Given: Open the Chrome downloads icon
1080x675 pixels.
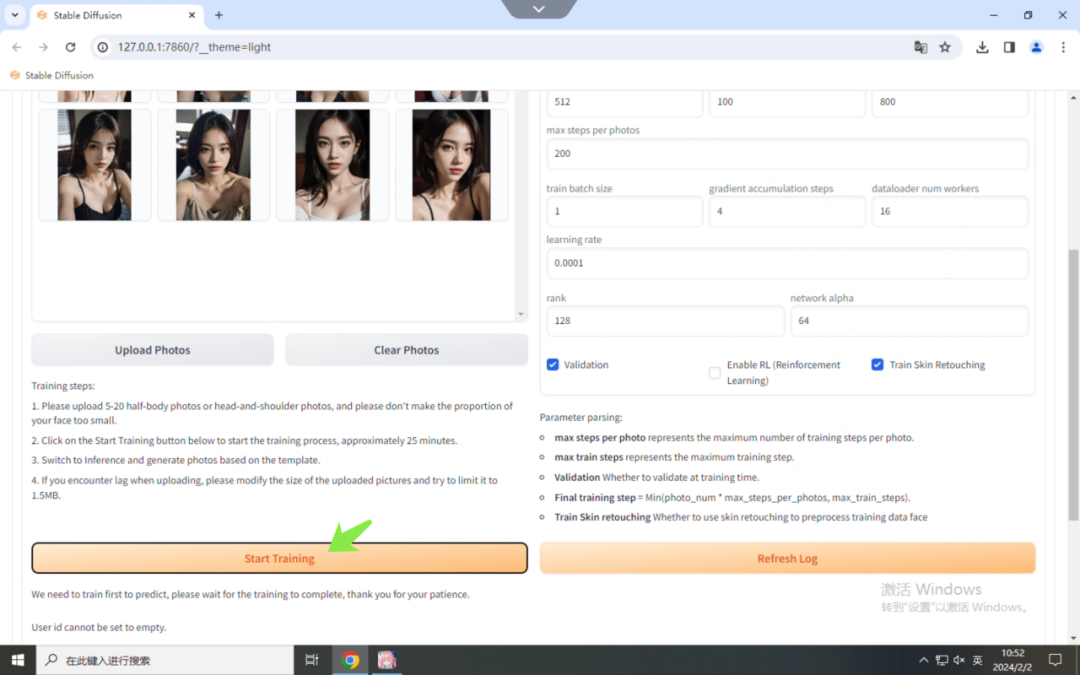Looking at the screenshot, I should [x=982, y=47].
